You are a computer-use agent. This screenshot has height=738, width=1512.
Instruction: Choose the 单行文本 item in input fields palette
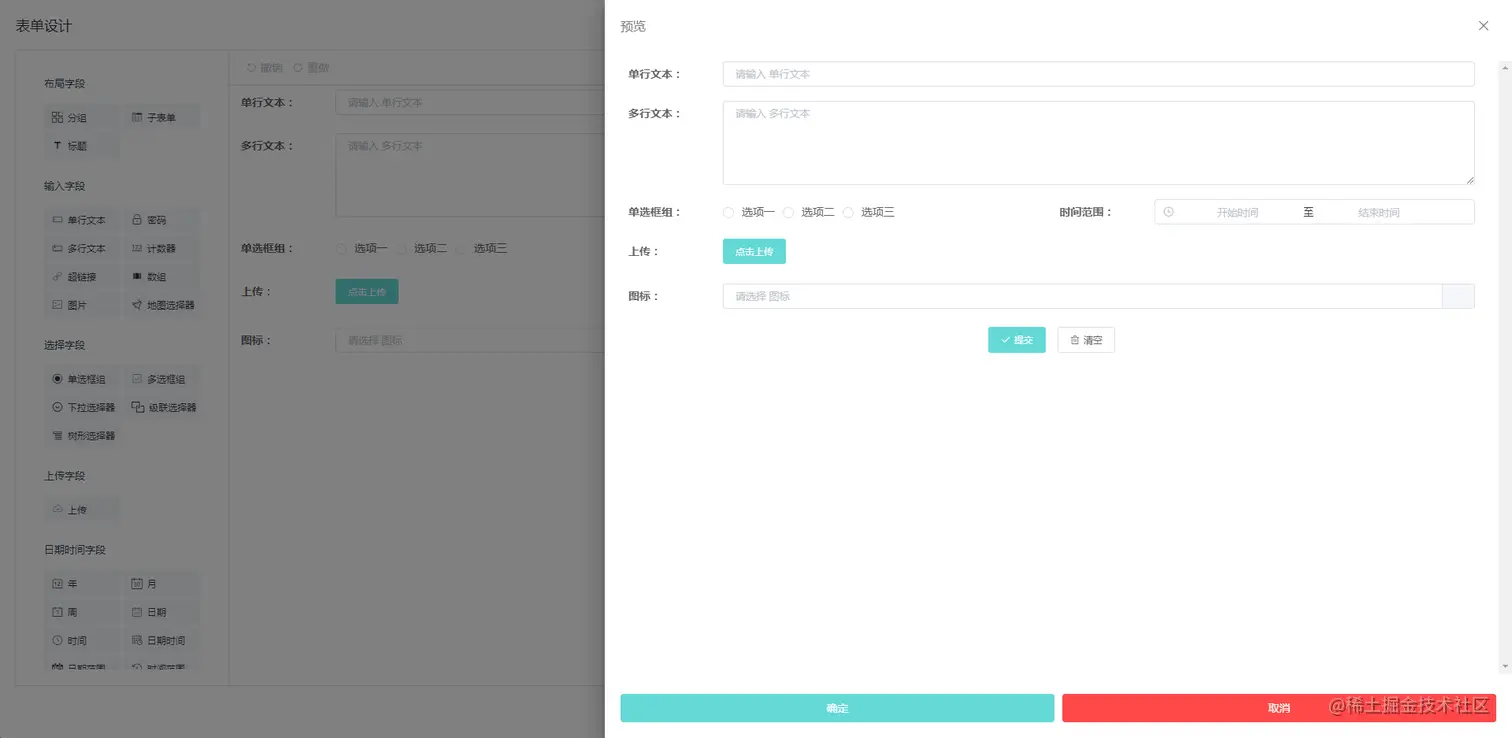click(x=81, y=220)
